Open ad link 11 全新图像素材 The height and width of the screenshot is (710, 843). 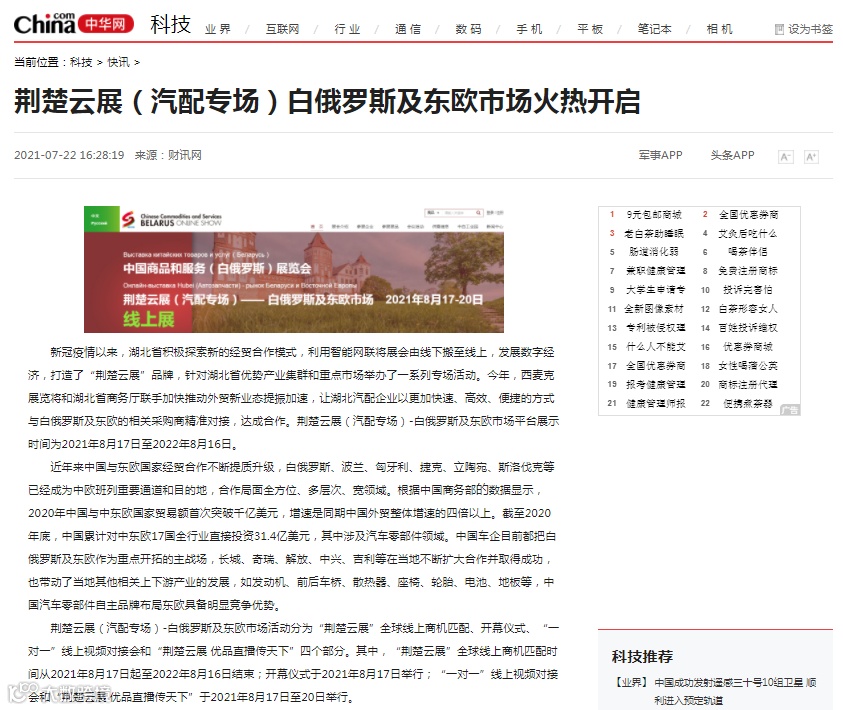tap(654, 309)
